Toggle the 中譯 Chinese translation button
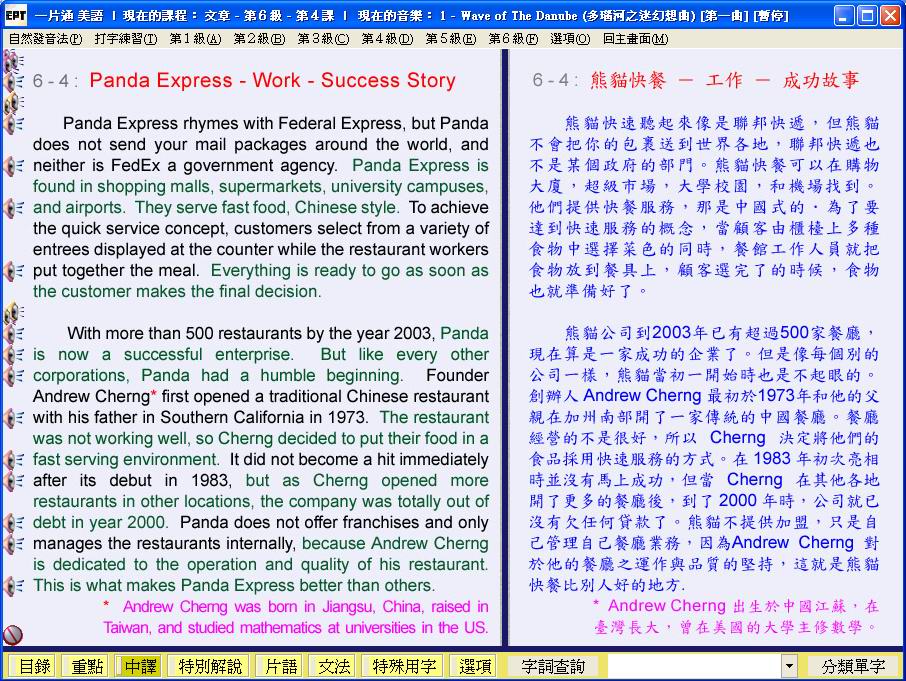Viewport: 906px width, 681px height. click(x=141, y=666)
